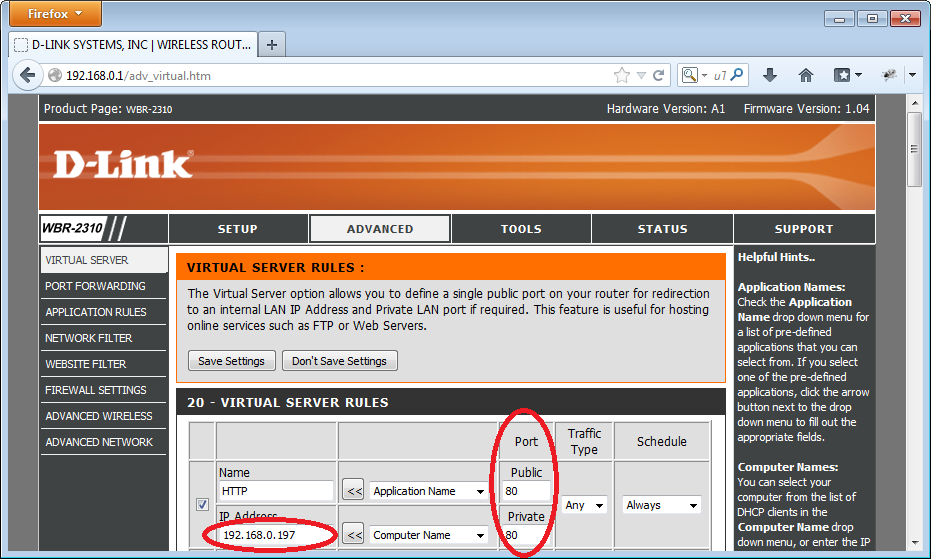Click the Helpful Hints heading
The width and height of the screenshot is (931, 559).
tap(776, 257)
